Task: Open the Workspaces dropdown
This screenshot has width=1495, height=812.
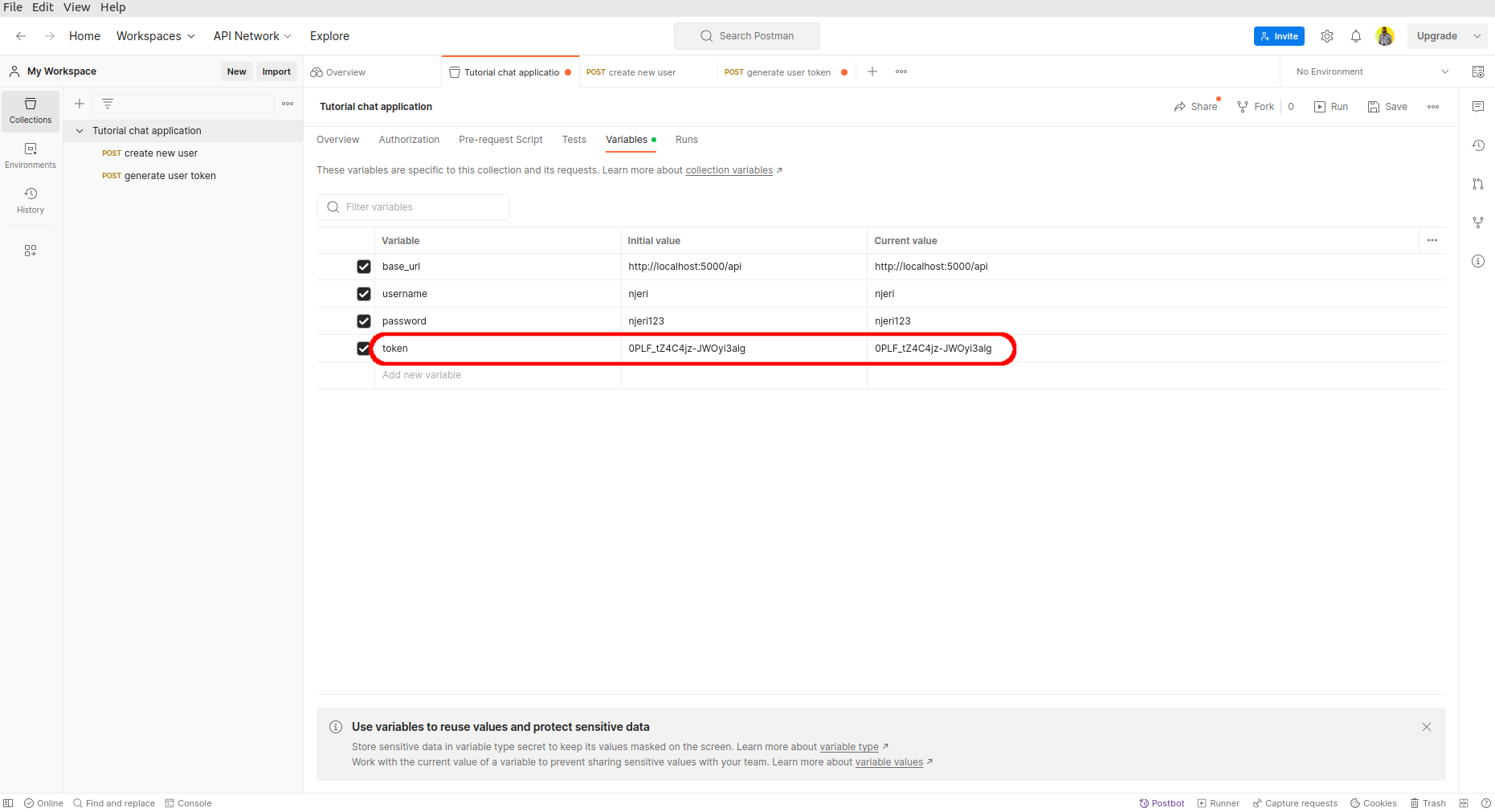Action: pos(156,36)
